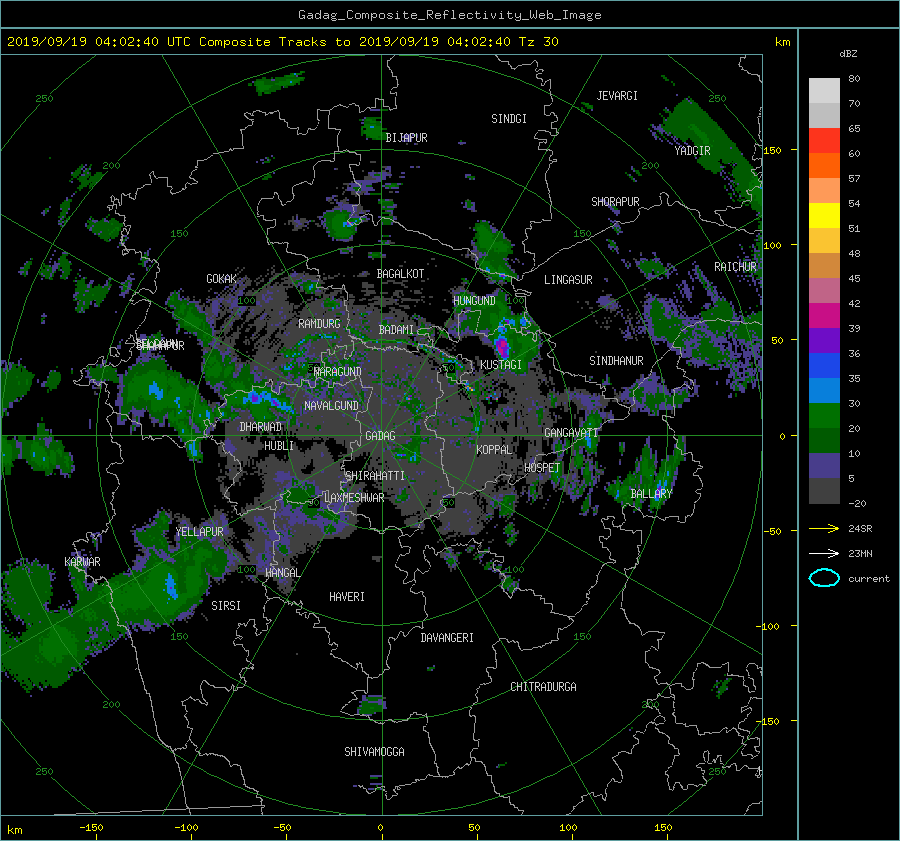Click the RAMDURG city label

[319, 324]
